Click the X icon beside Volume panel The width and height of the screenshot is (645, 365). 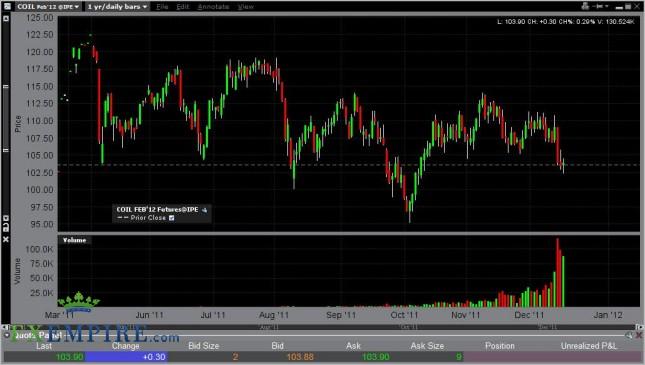click(x=6, y=239)
